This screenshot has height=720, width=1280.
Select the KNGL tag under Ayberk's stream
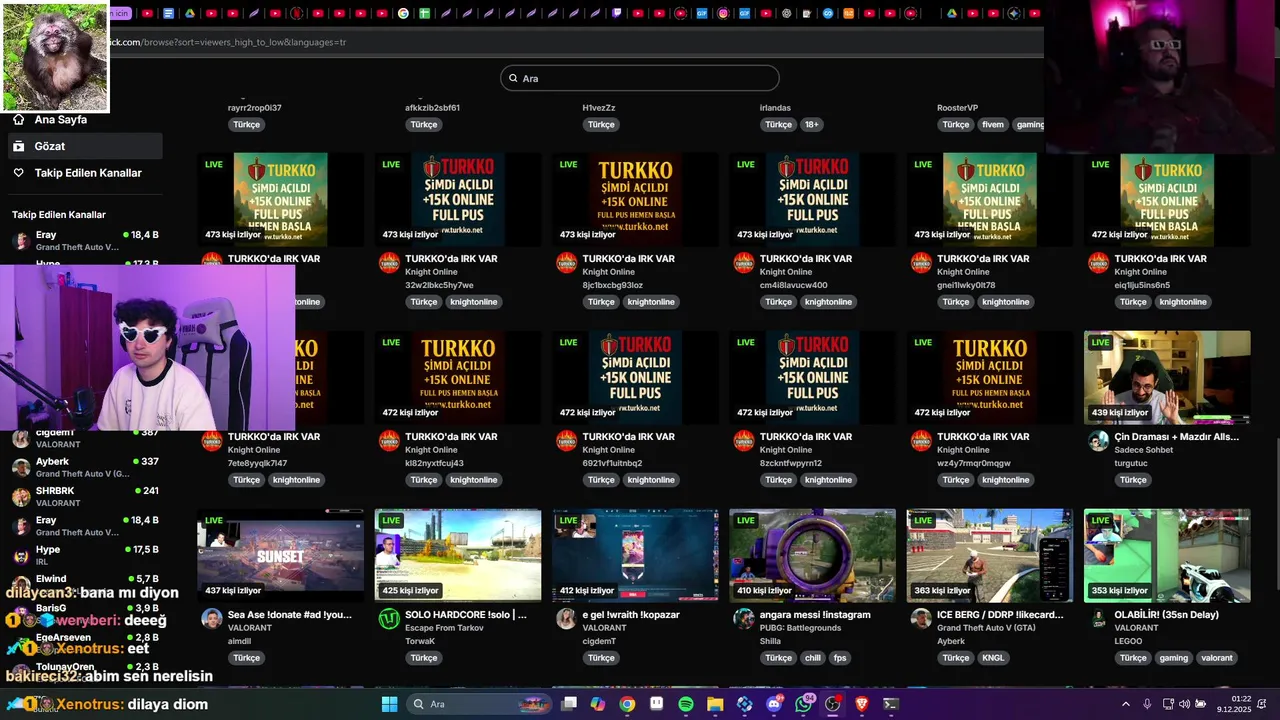click(x=993, y=658)
